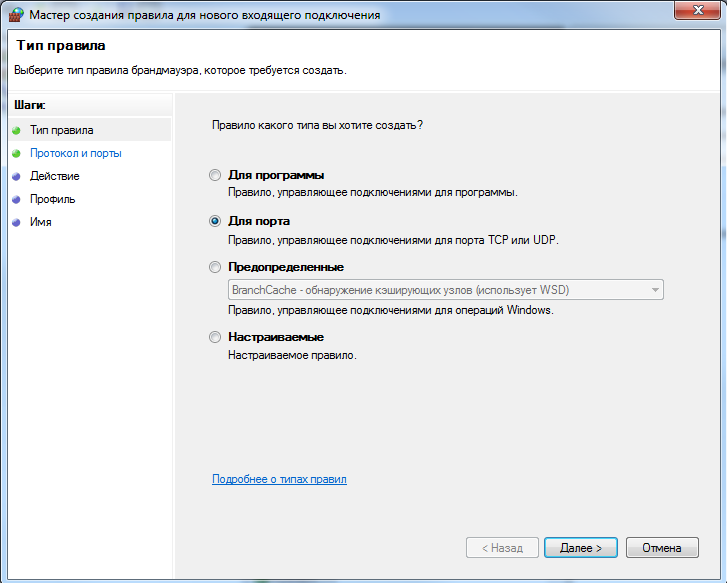The width and height of the screenshot is (727, 583).
Task: Close the wizard window with X
Action: point(697,10)
